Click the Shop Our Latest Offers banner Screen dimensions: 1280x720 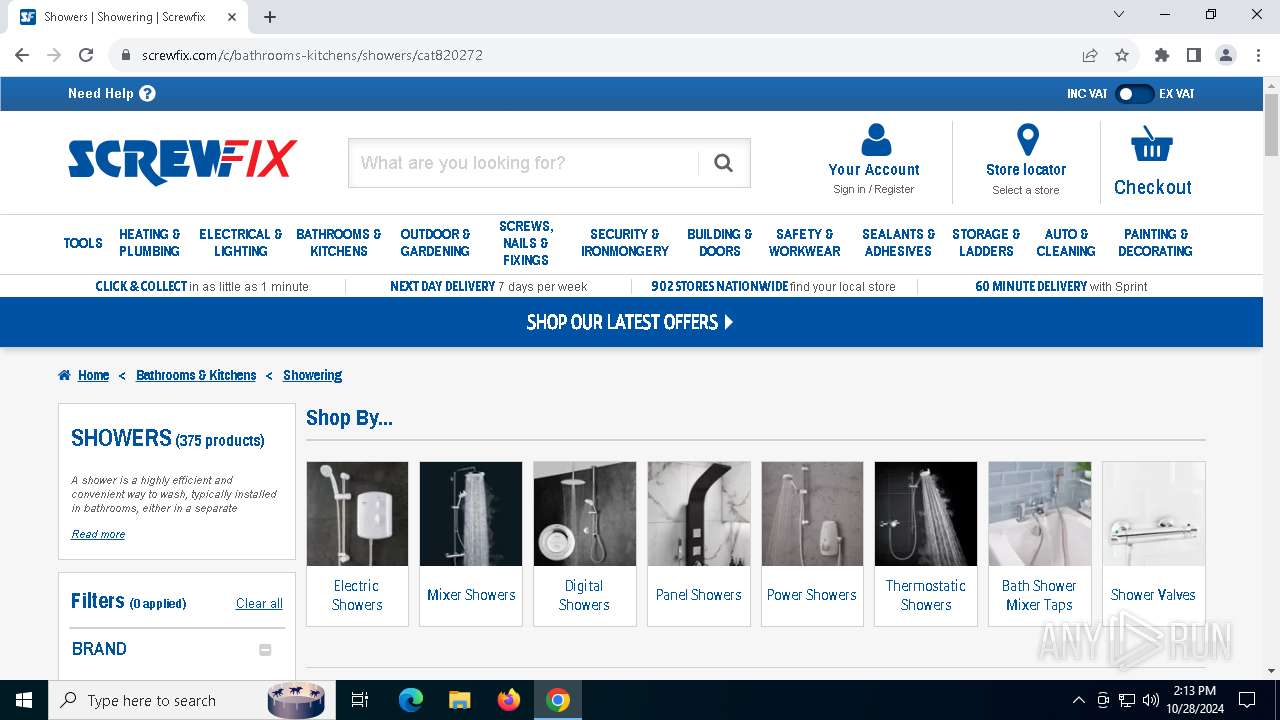coord(631,322)
